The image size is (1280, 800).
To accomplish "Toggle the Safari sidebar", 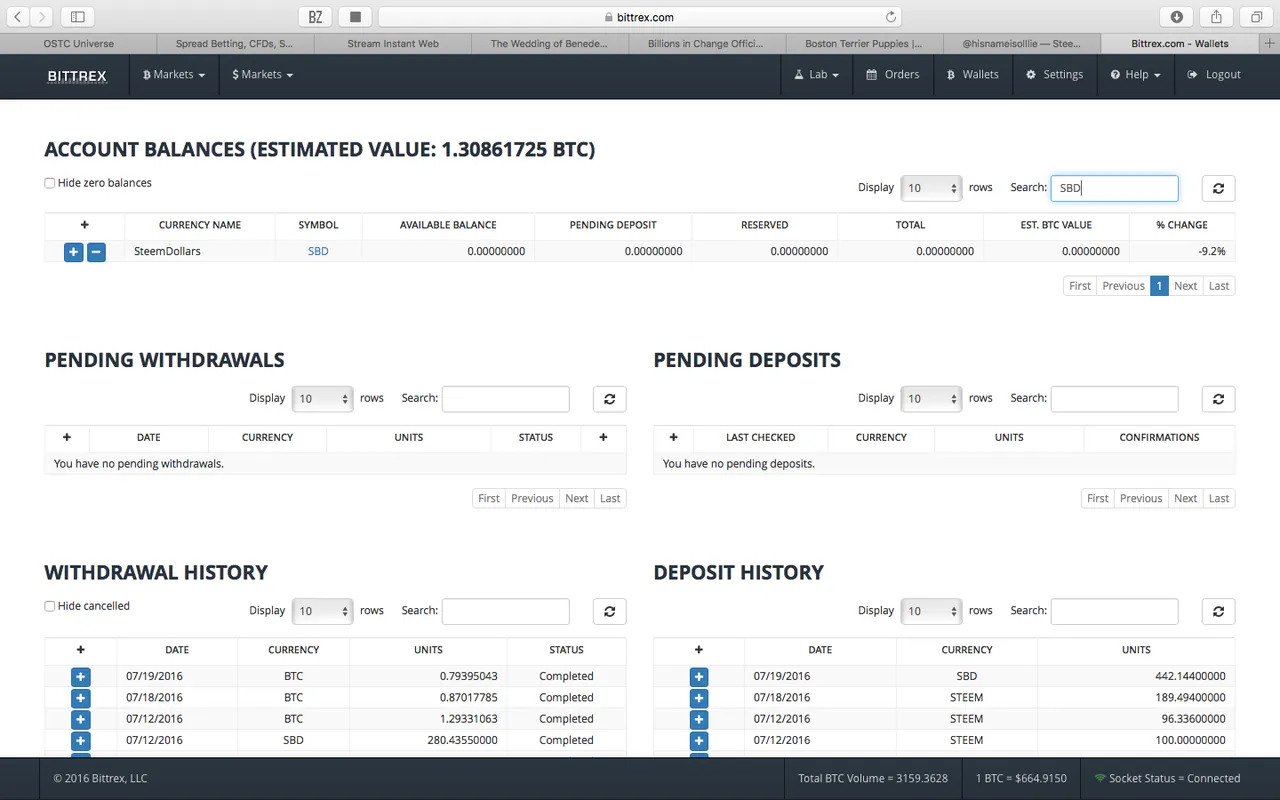I will (78, 17).
